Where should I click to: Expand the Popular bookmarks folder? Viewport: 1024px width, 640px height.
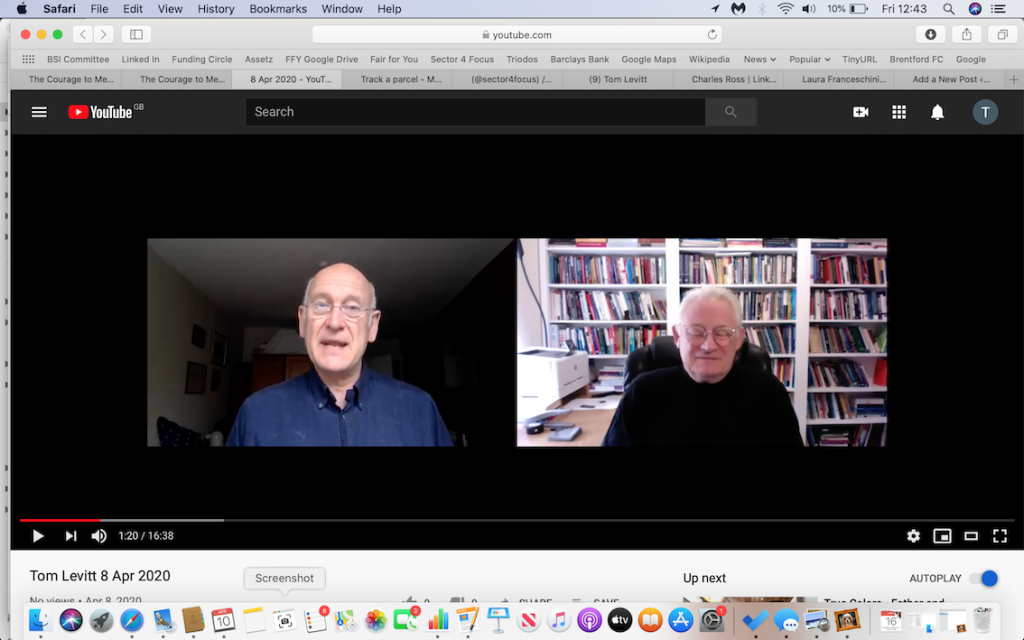pos(809,59)
